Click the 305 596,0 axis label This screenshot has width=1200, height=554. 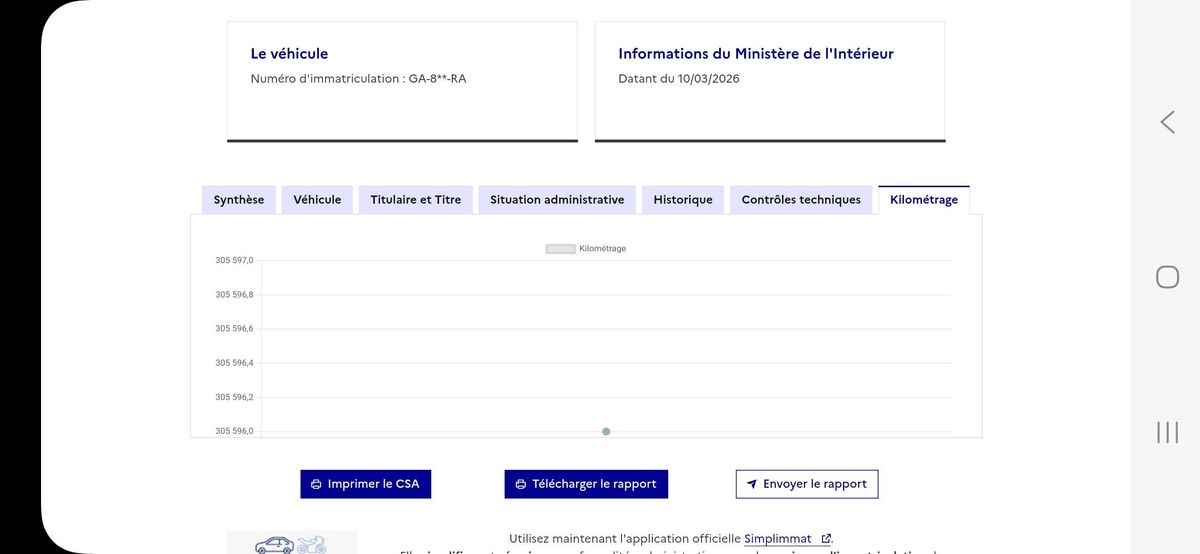(x=234, y=431)
